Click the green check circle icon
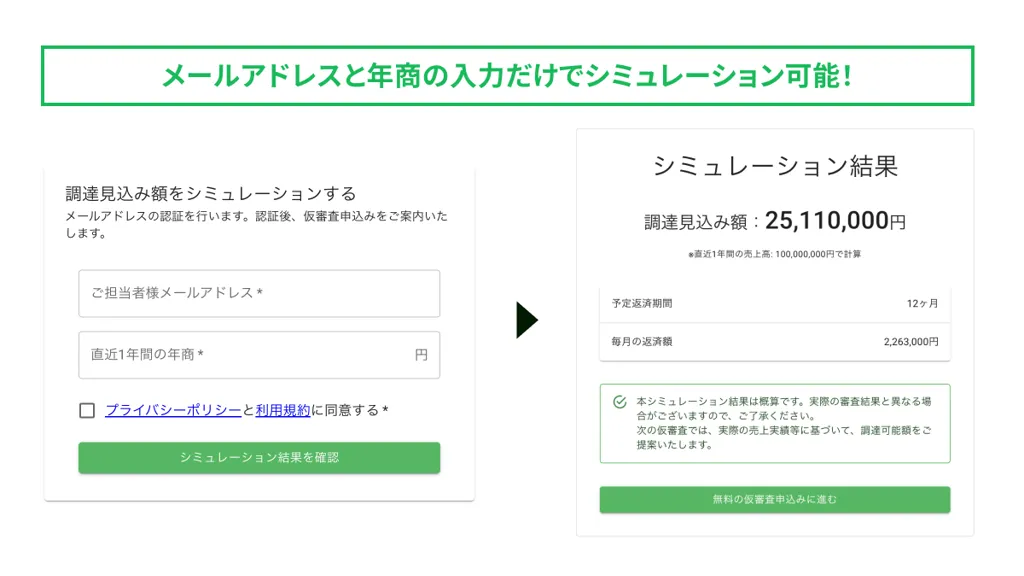Screen dimensions: 1024x576 [620, 402]
